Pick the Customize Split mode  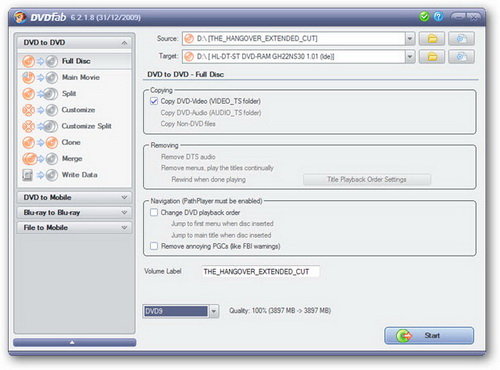[74, 126]
